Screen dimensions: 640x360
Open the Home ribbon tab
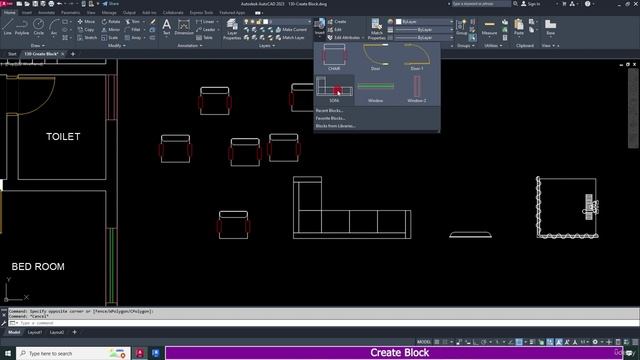(9, 13)
